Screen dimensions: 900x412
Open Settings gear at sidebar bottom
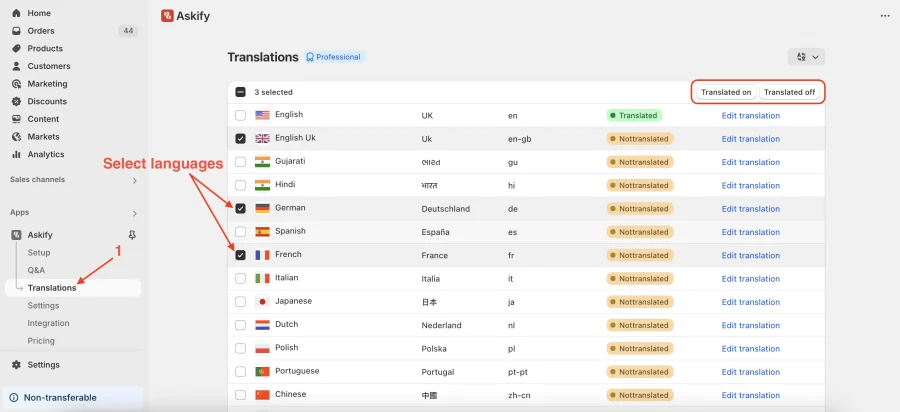[x=17, y=365]
